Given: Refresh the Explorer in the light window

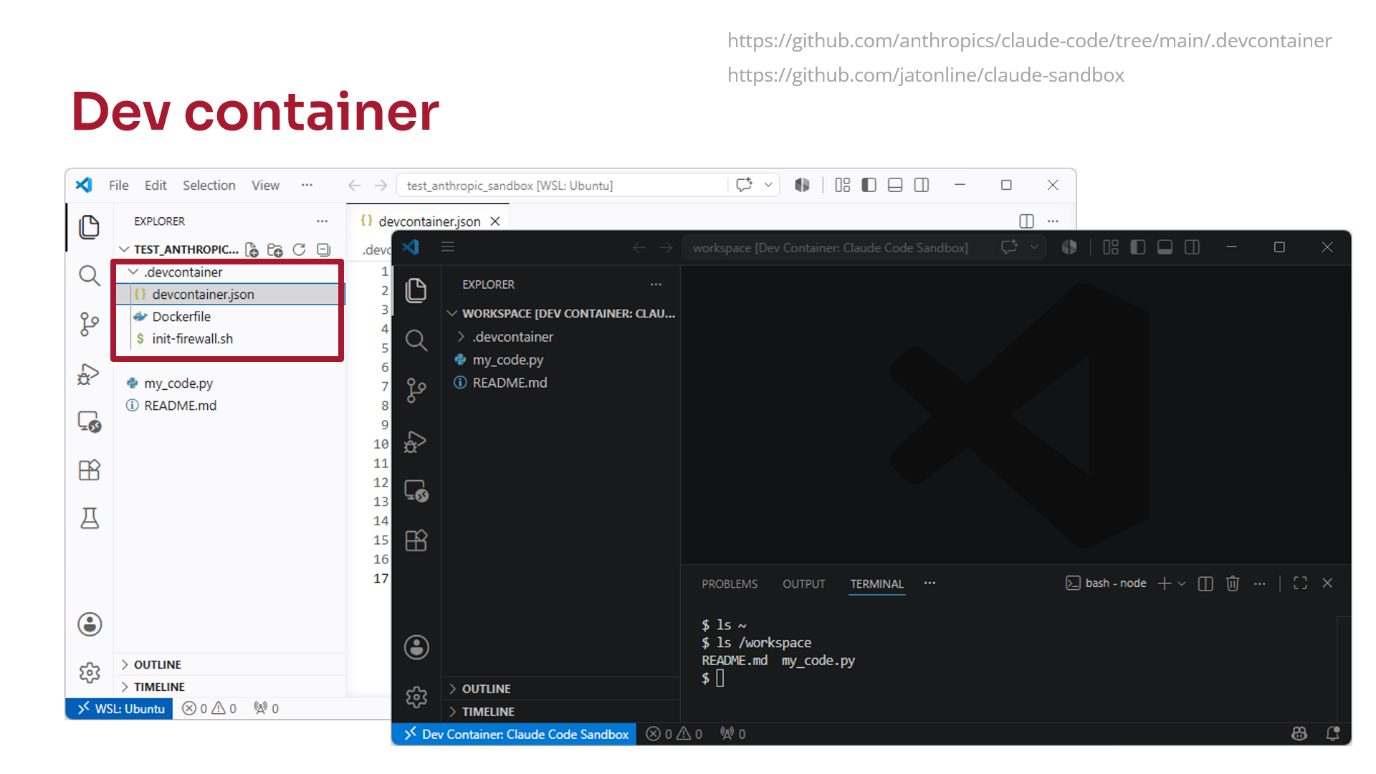Looking at the screenshot, I should [299, 250].
